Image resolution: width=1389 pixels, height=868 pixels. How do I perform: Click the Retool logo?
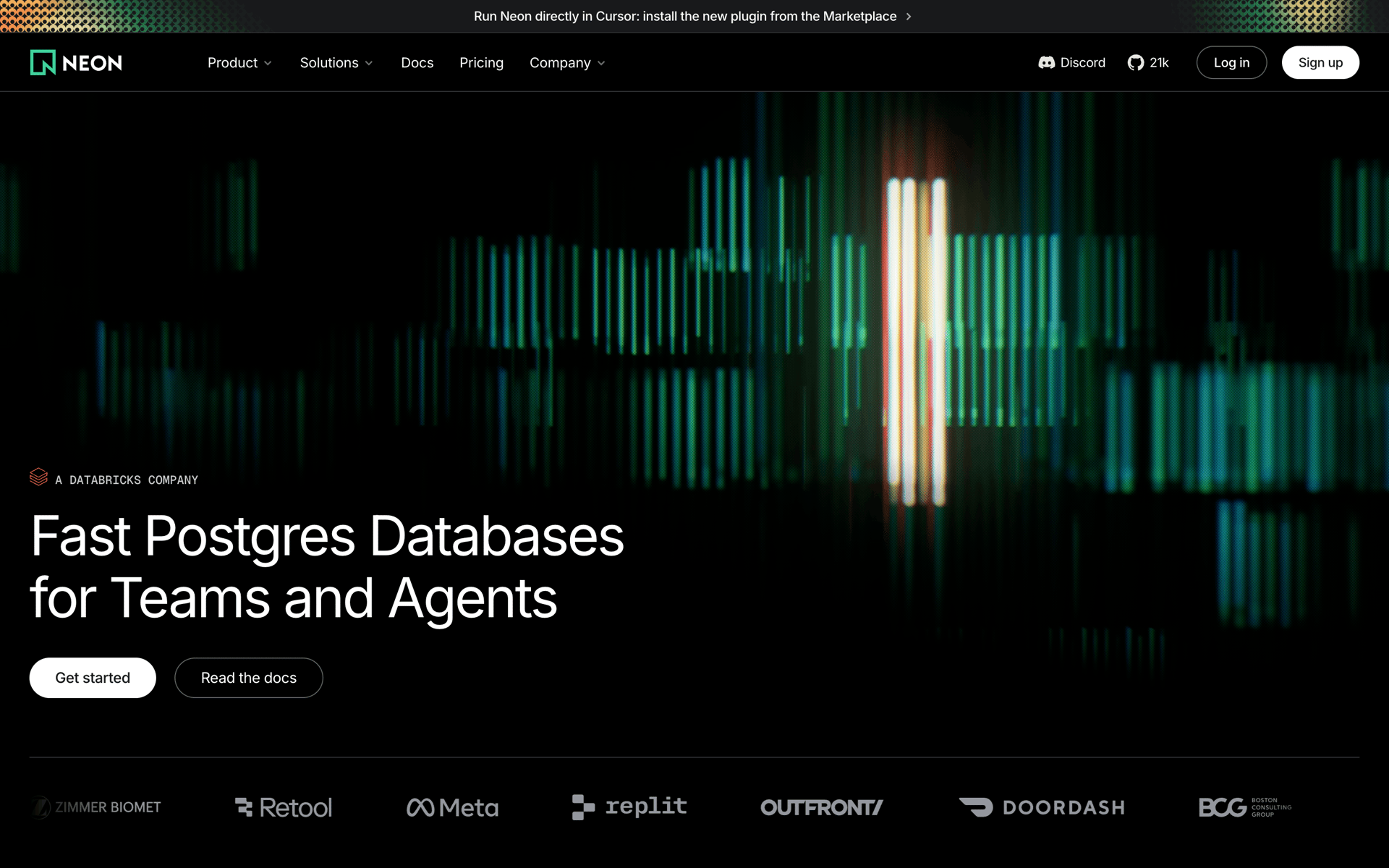[284, 807]
